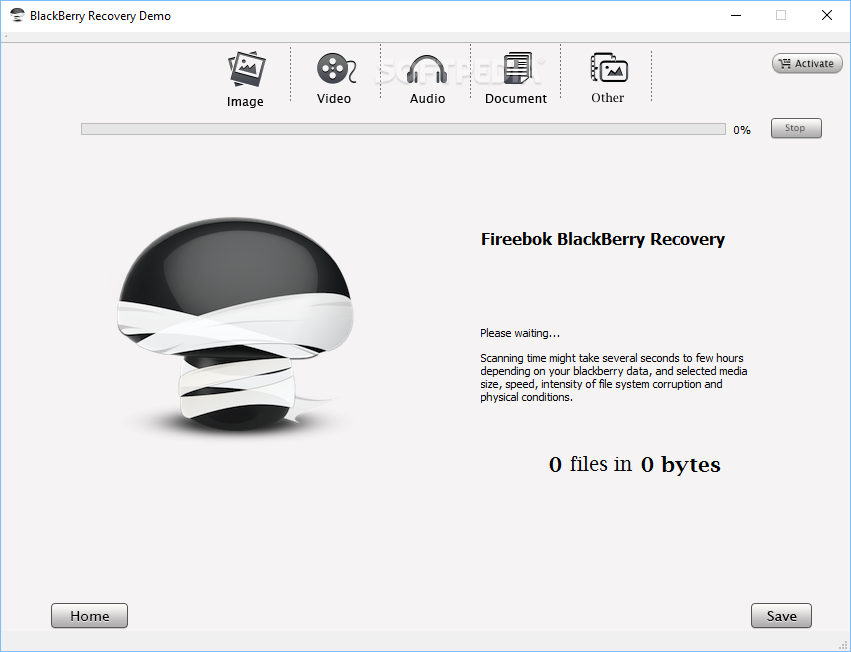Click the 0% progress percentage label
This screenshot has width=851, height=652.
pos(742,130)
